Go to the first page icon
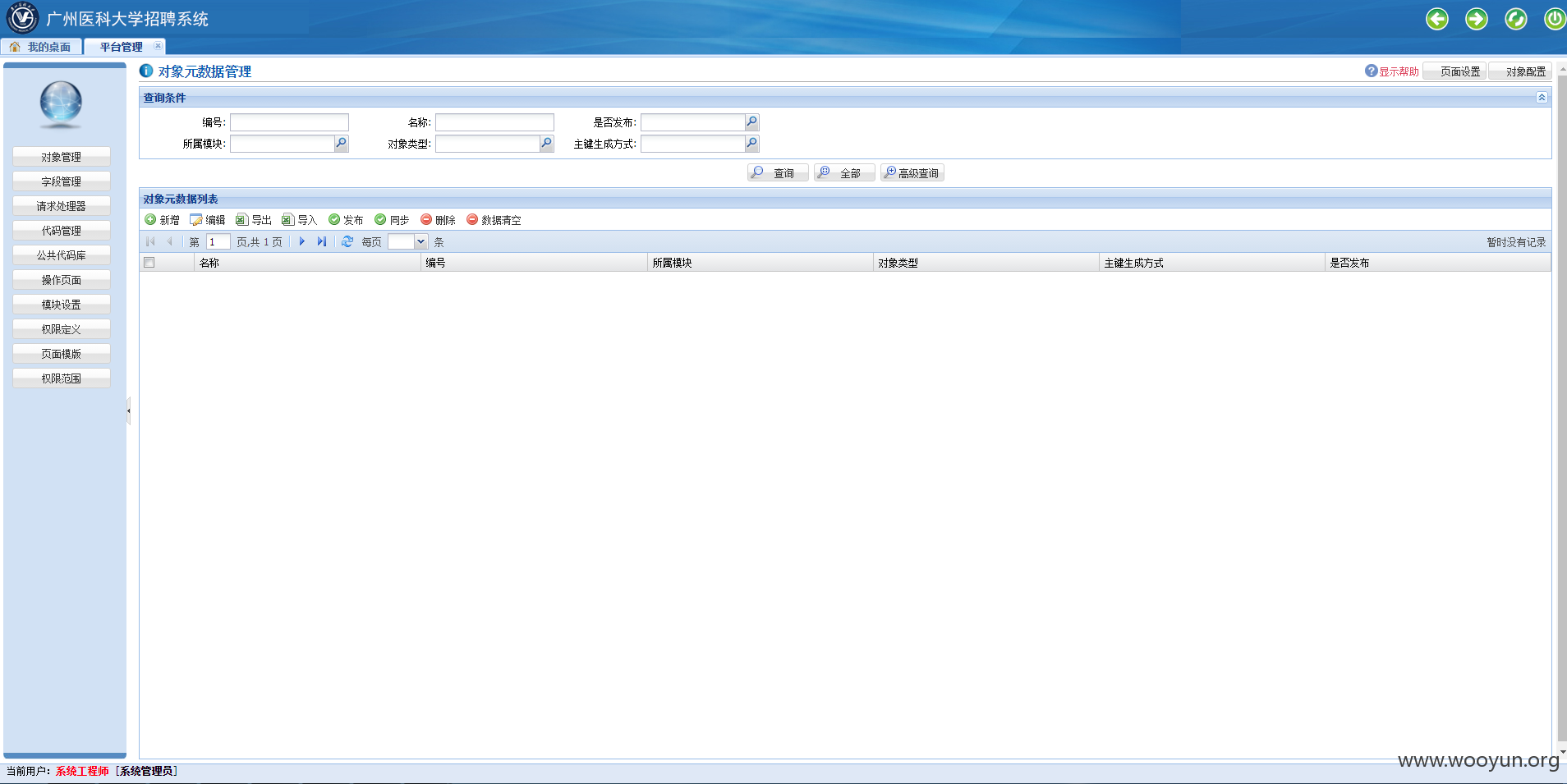Screen dimensions: 1567x784 click(150, 241)
